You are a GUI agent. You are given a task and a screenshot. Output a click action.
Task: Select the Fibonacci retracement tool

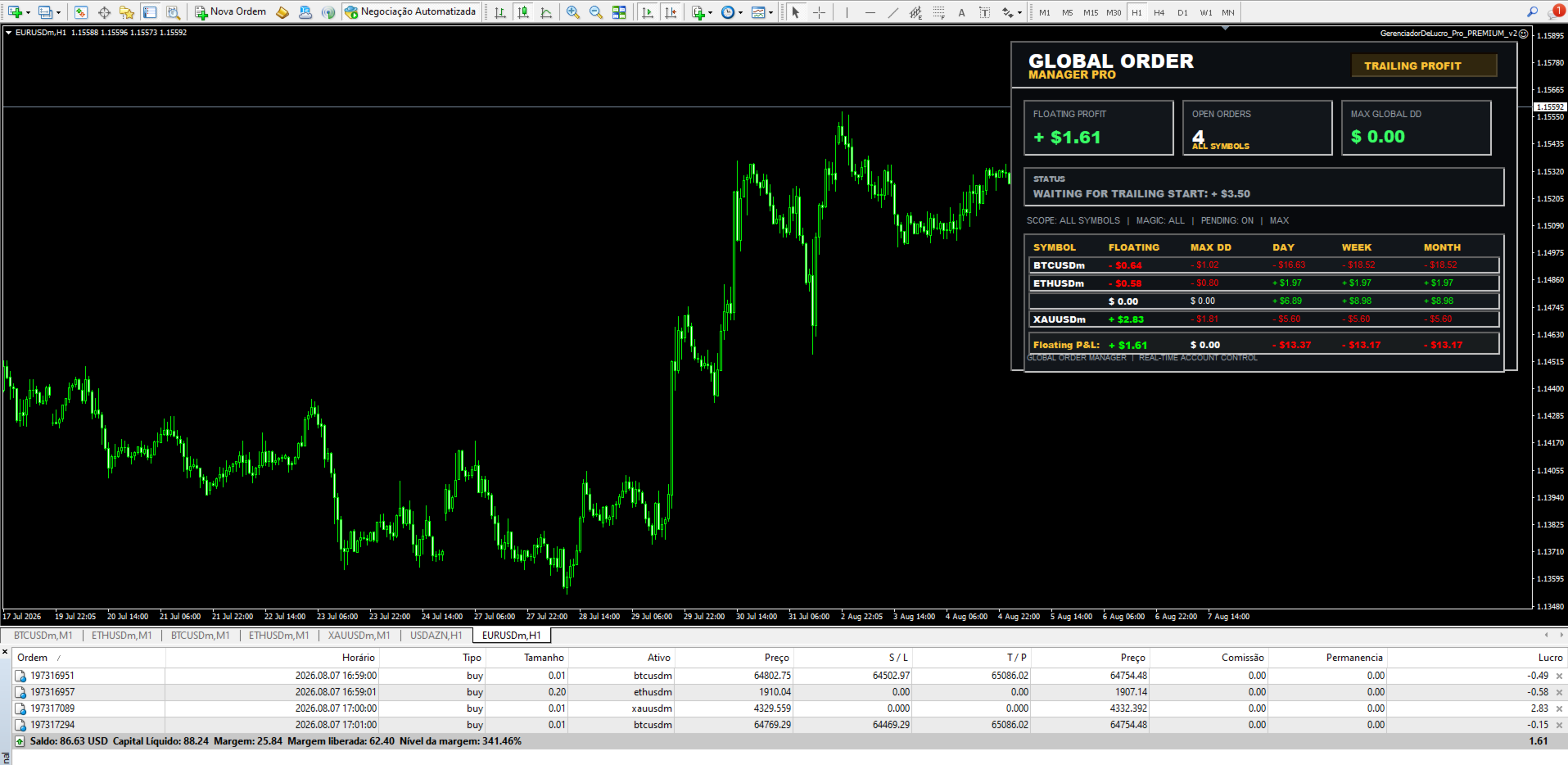coord(938,12)
